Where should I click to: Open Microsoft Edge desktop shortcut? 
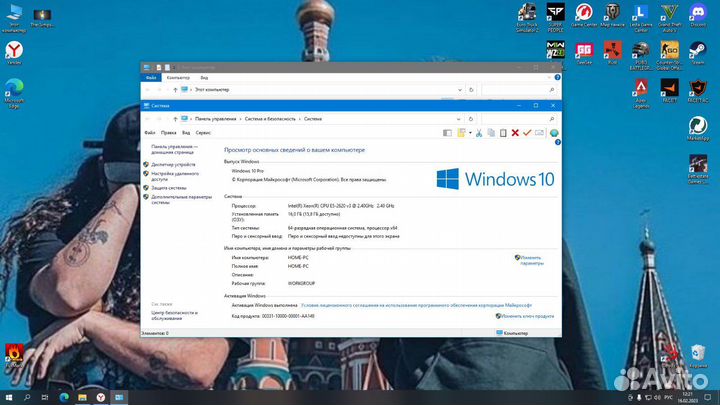(14, 93)
